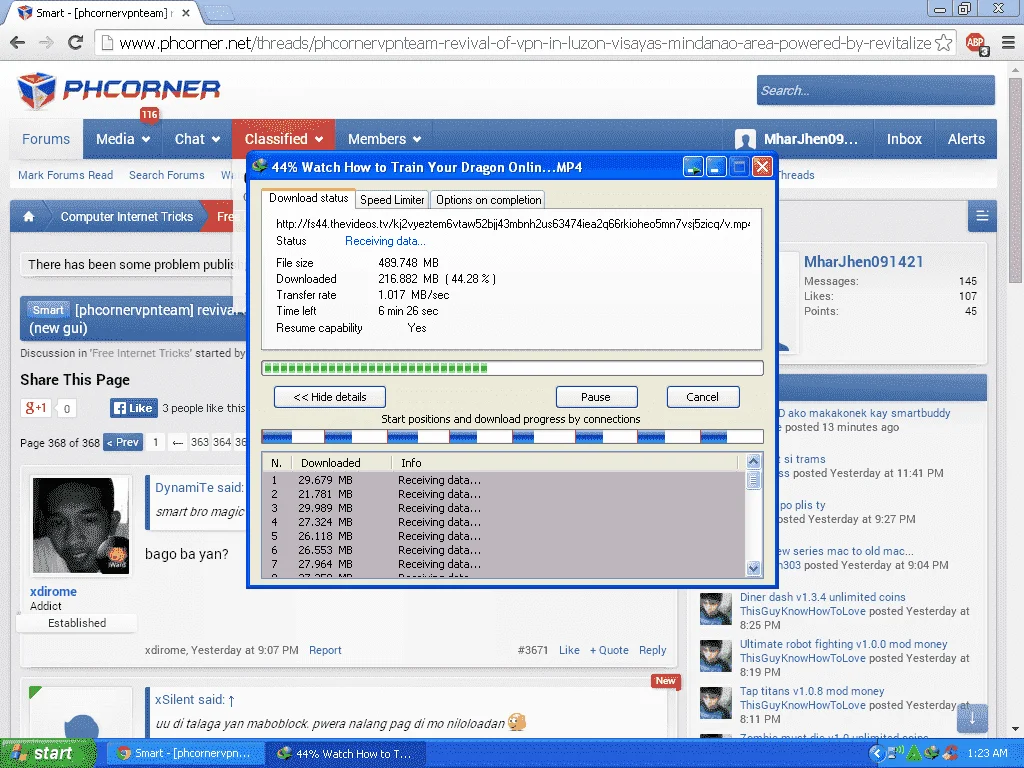This screenshot has height=768, width=1024.
Task: Open the Adblock Plus extension icon
Action: (977, 43)
